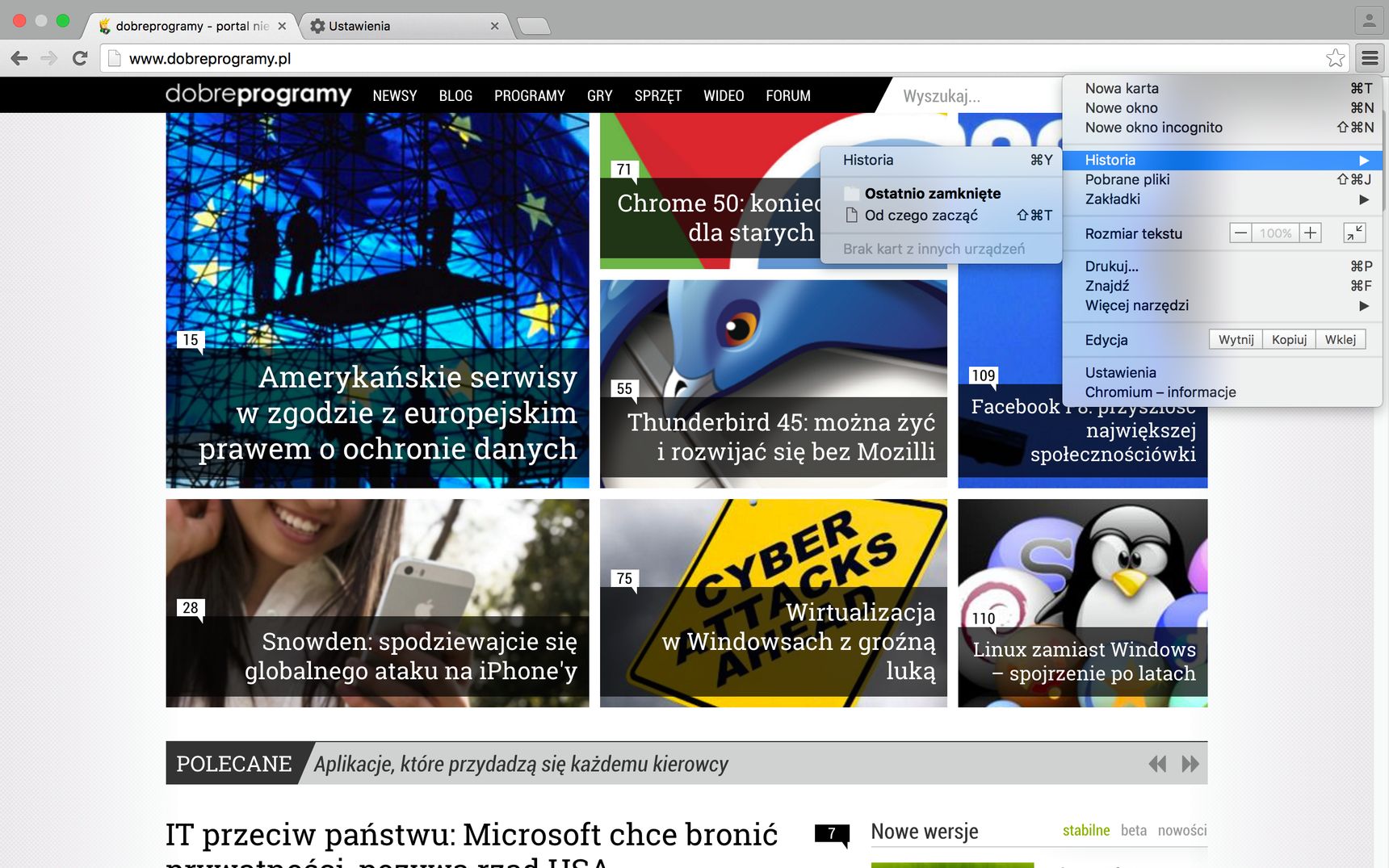Open the user profile icon in title bar
The image size is (1389, 868).
[1369, 21]
